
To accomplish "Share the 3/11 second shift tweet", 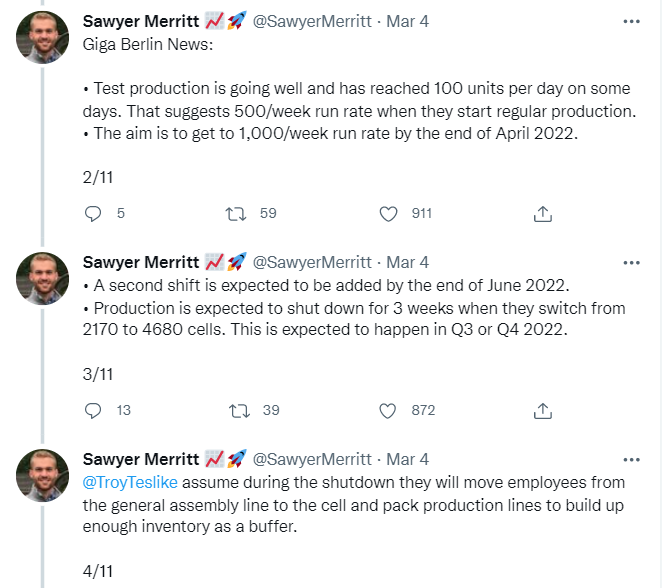I will tap(542, 410).
